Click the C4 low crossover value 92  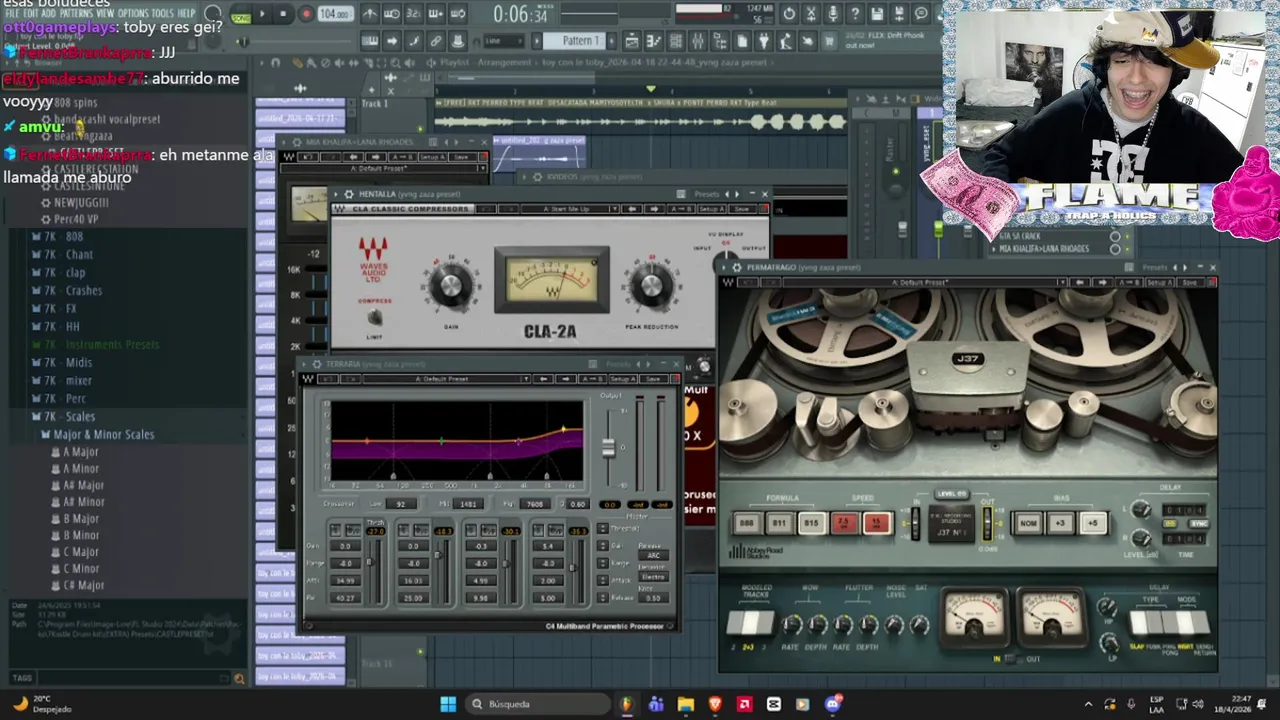[x=401, y=504]
